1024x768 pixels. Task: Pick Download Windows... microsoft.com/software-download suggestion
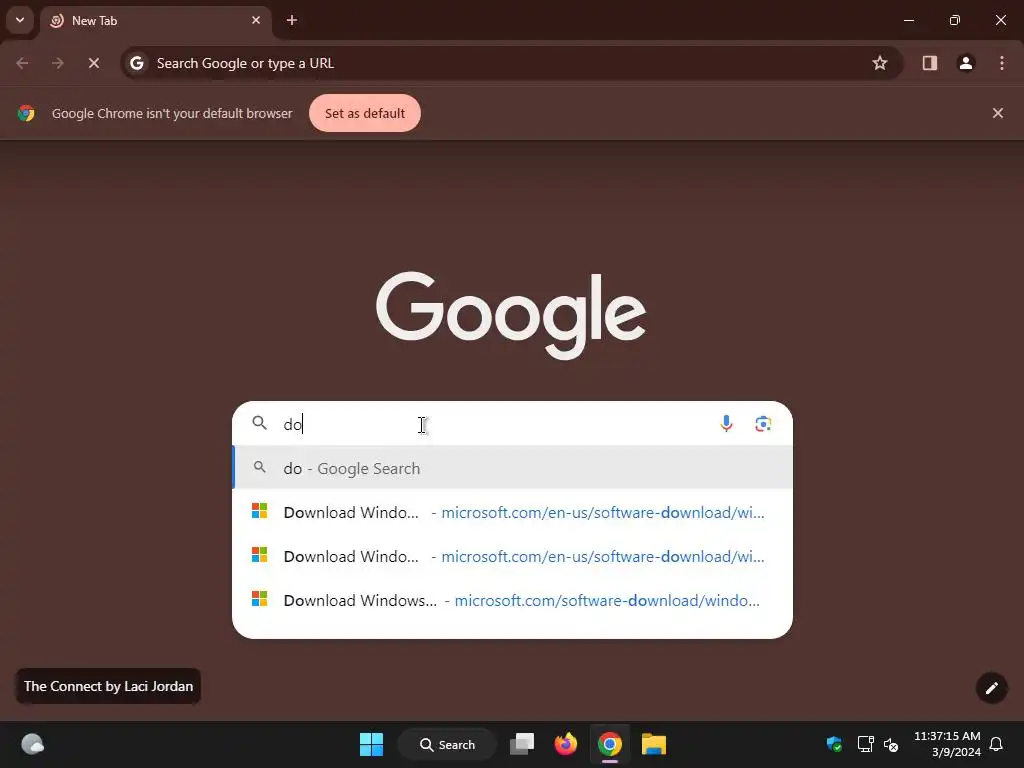(x=513, y=600)
